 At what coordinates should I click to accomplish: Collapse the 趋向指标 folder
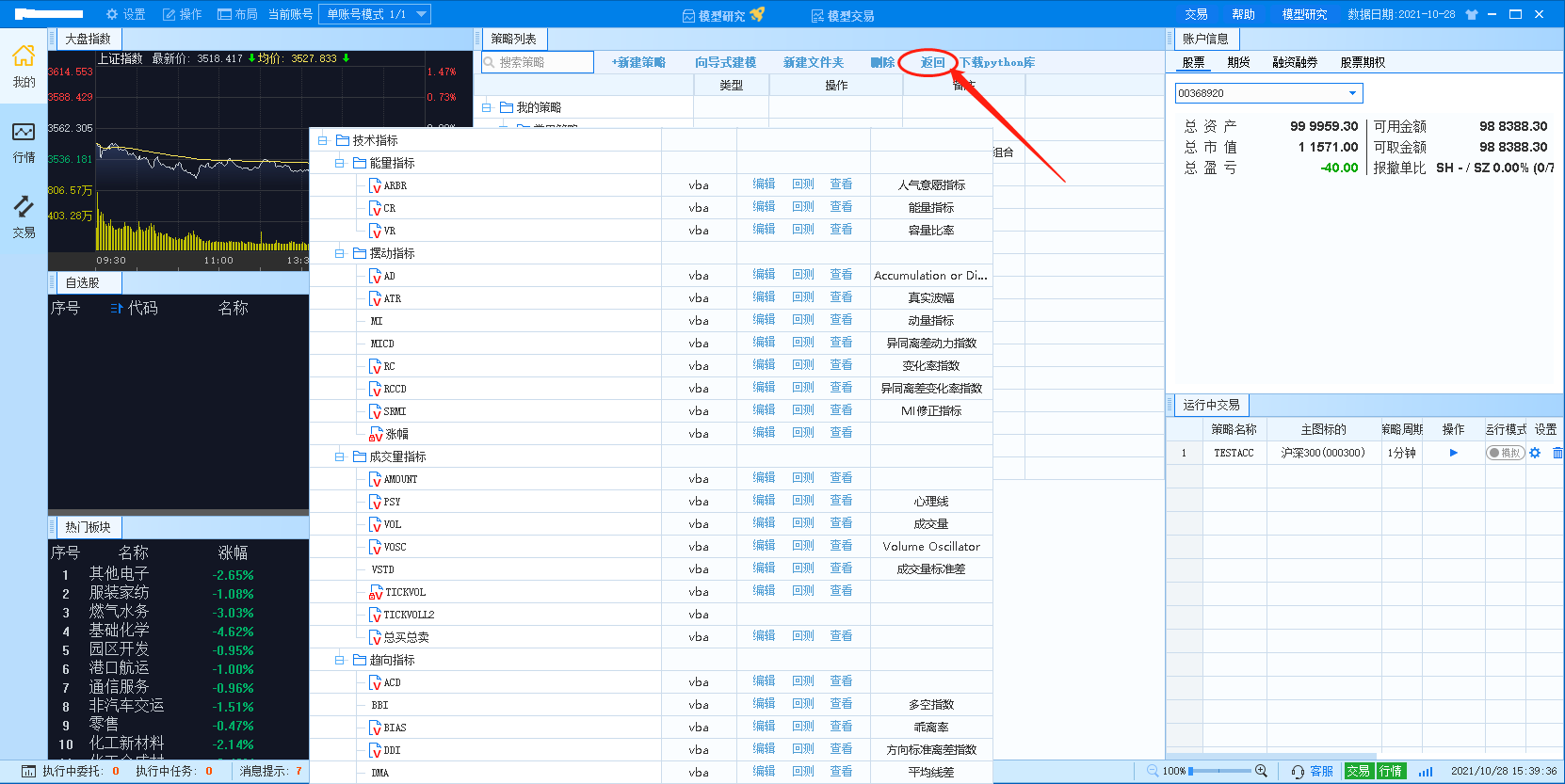340,660
